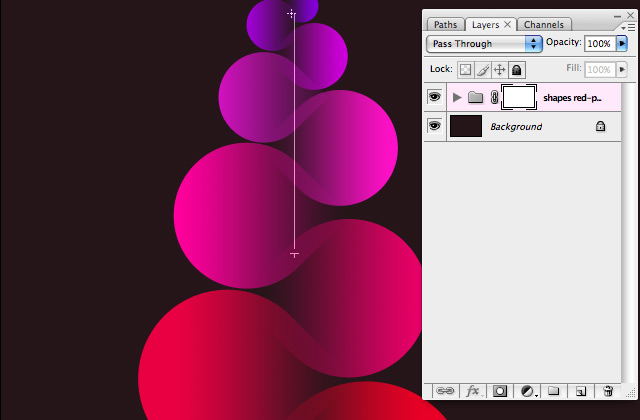
Task: Switch to the Paths tab
Action: coord(445,24)
